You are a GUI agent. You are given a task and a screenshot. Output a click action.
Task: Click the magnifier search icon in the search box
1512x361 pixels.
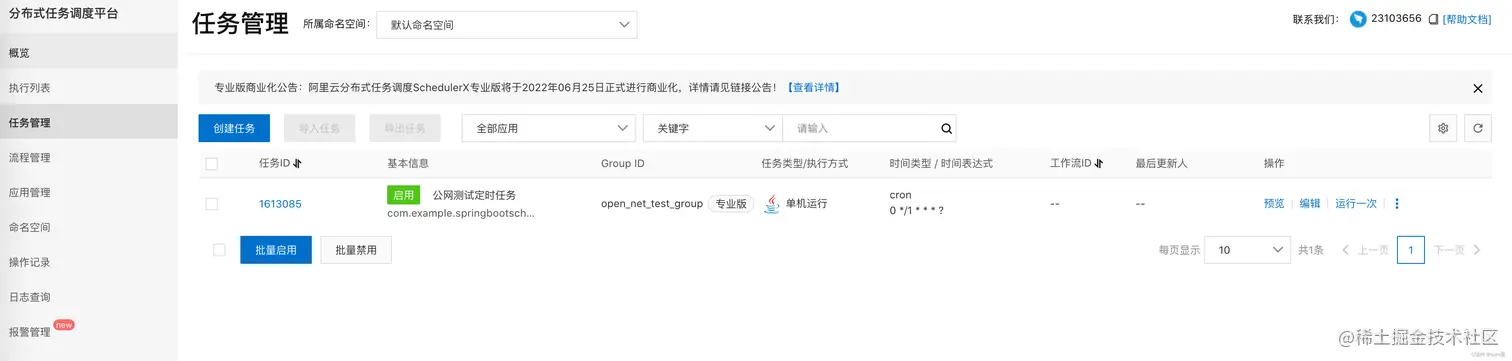point(946,128)
